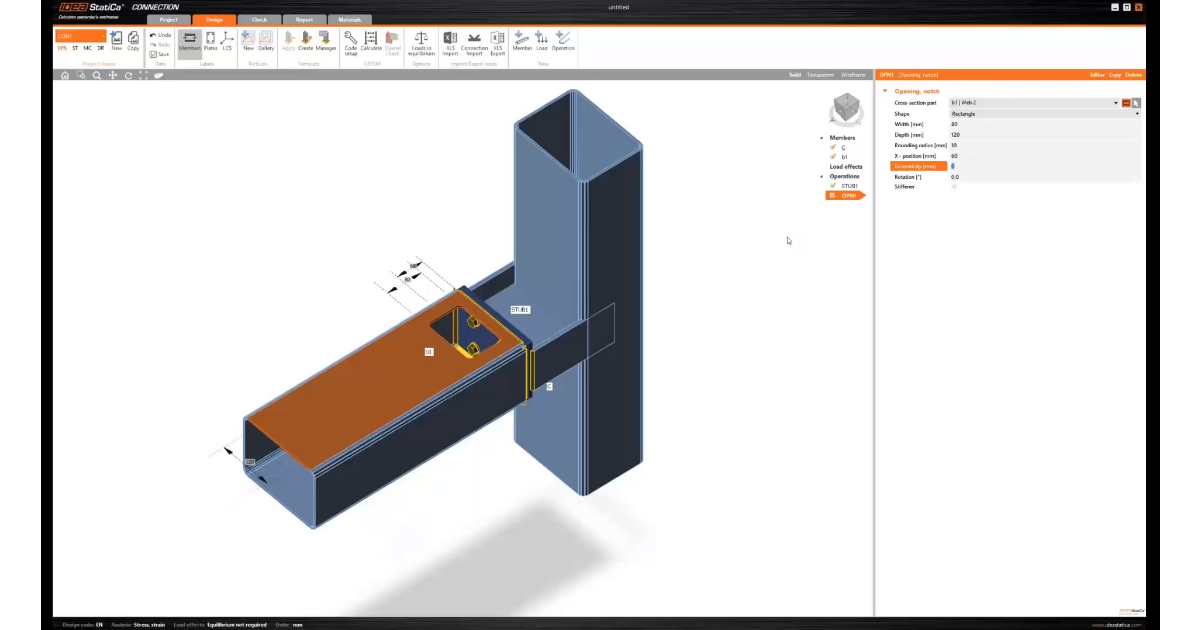The height and width of the screenshot is (630, 1200).
Task: Open the Shape dropdown showing Rectangle
Action: [1044, 114]
